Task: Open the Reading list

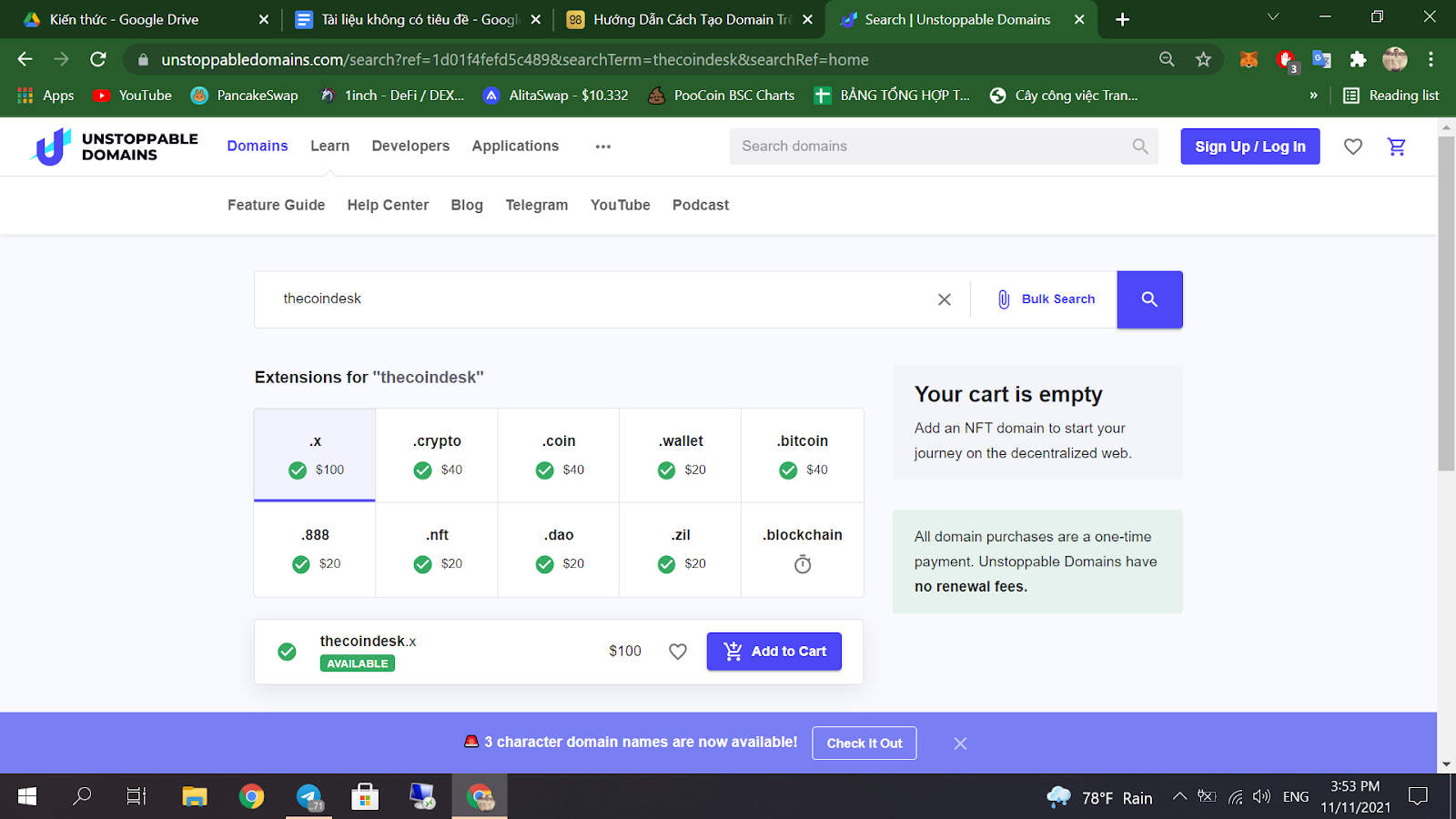Action: tap(1391, 95)
